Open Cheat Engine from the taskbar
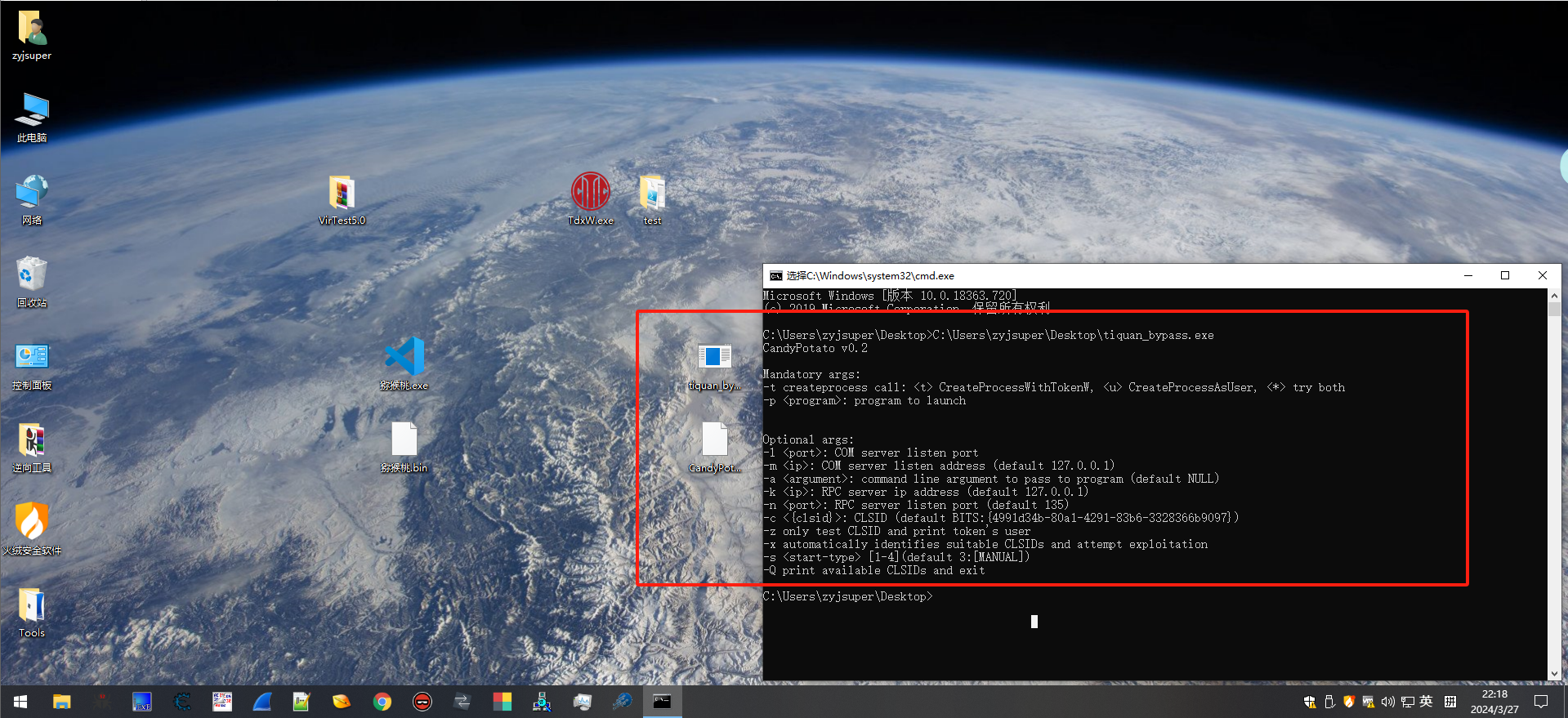 pyautogui.click(x=181, y=702)
